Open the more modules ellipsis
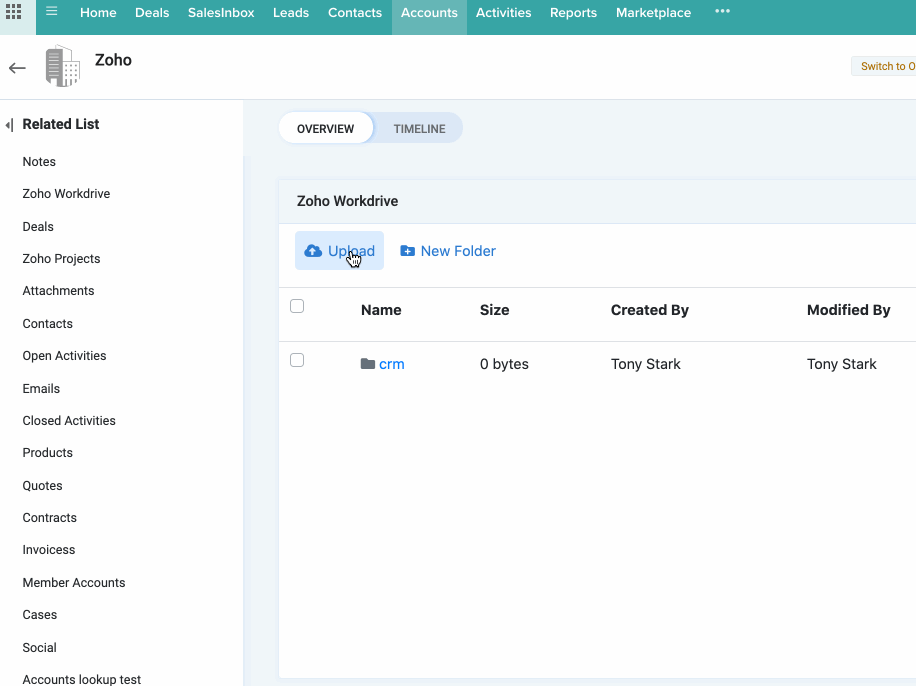 722,11
